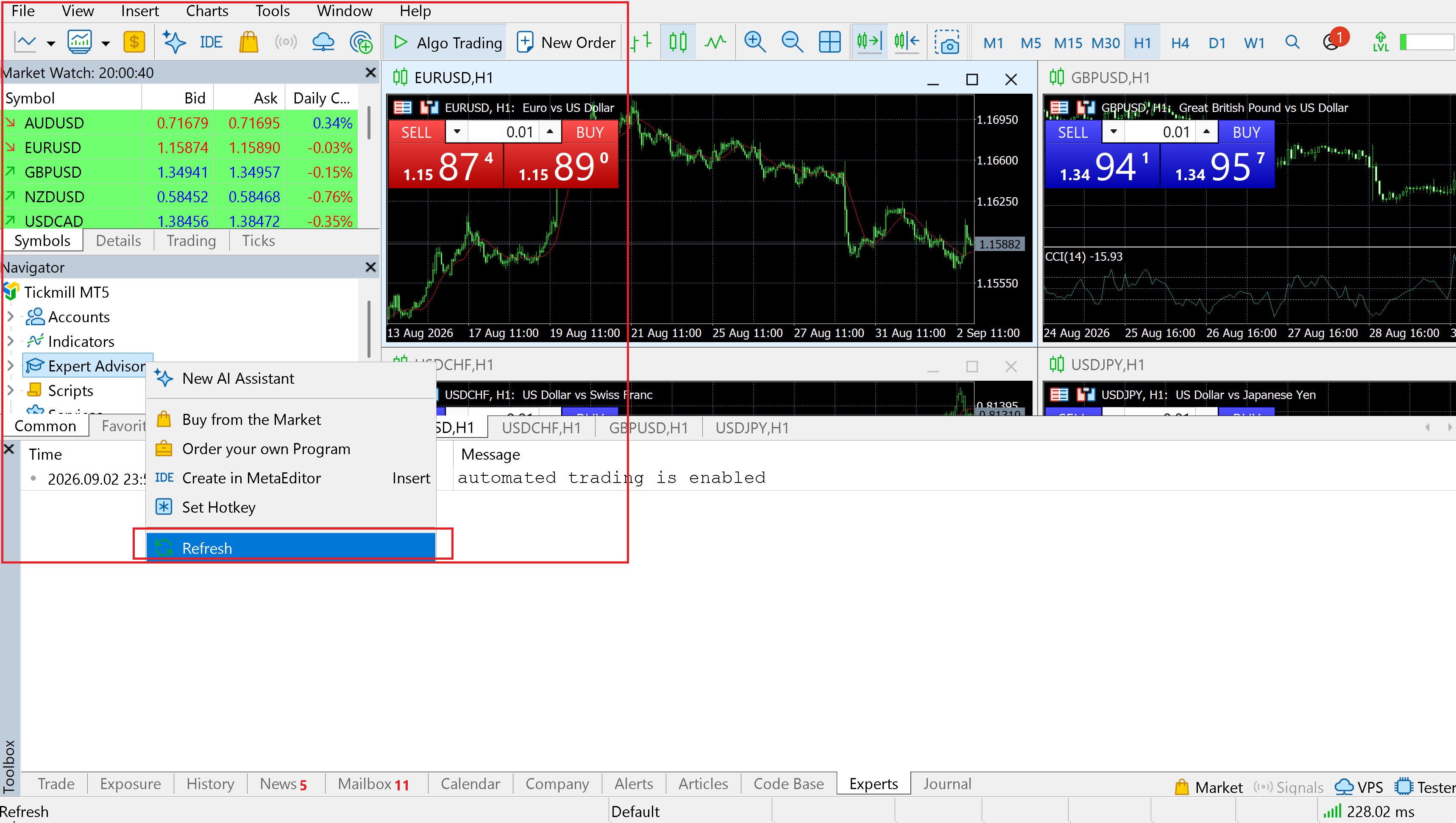Image resolution: width=1456 pixels, height=823 pixels.
Task: Open the VPS cloud icon in the toolbar
Action: pos(323,42)
